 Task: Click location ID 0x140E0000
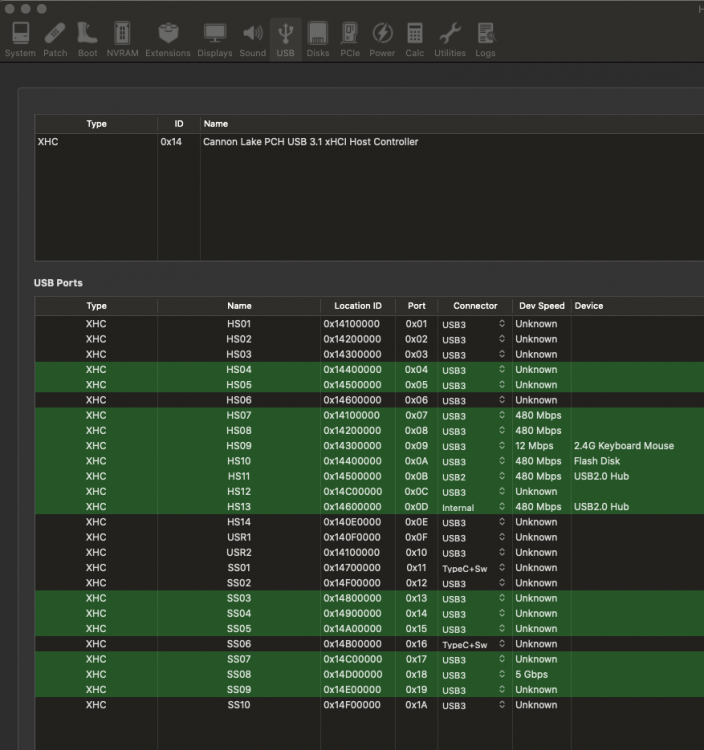pos(352,522)
